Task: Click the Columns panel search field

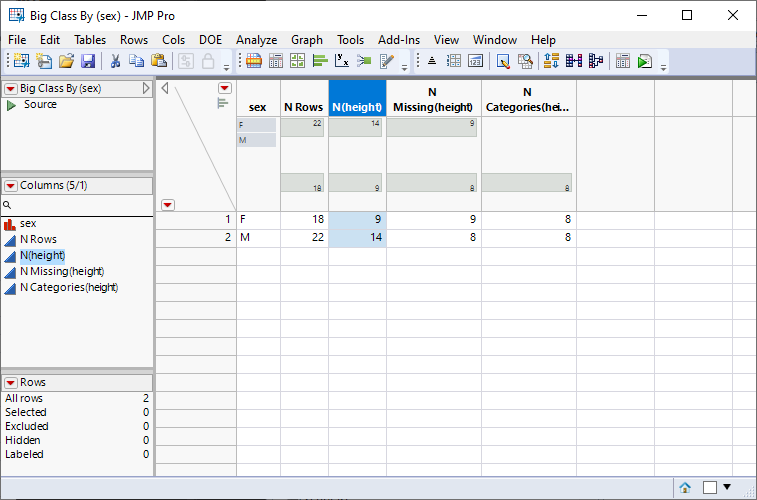Action: 77,205
